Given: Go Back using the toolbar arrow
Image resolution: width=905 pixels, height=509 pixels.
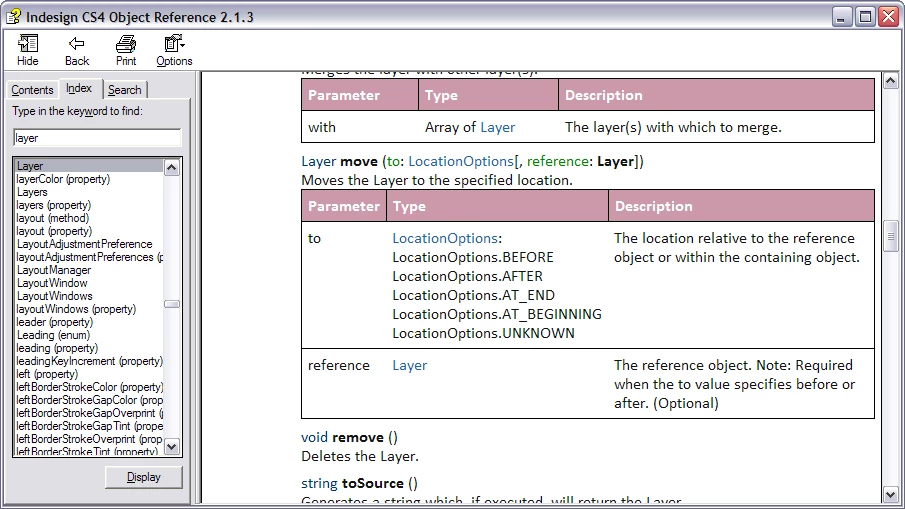Looking at the screenshot, I should (x=77, y=50).
